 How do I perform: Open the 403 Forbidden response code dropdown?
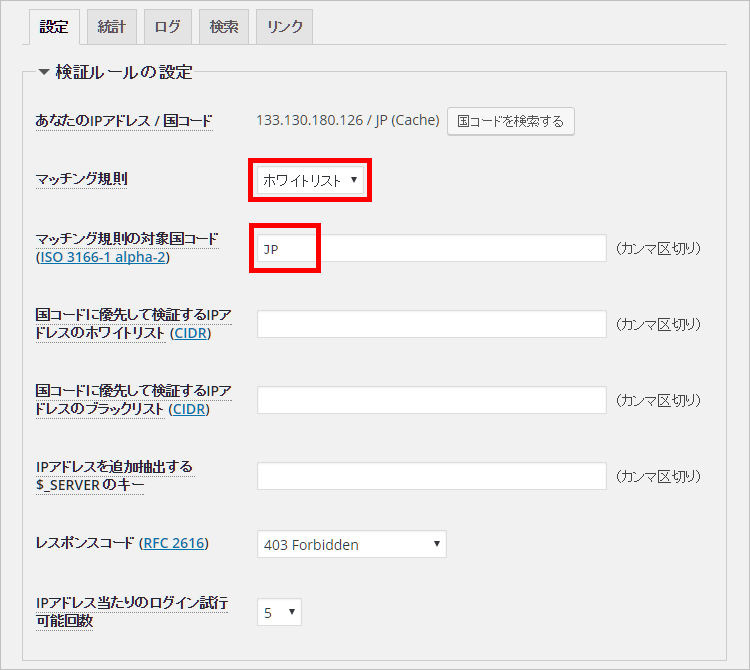(352, 544)
